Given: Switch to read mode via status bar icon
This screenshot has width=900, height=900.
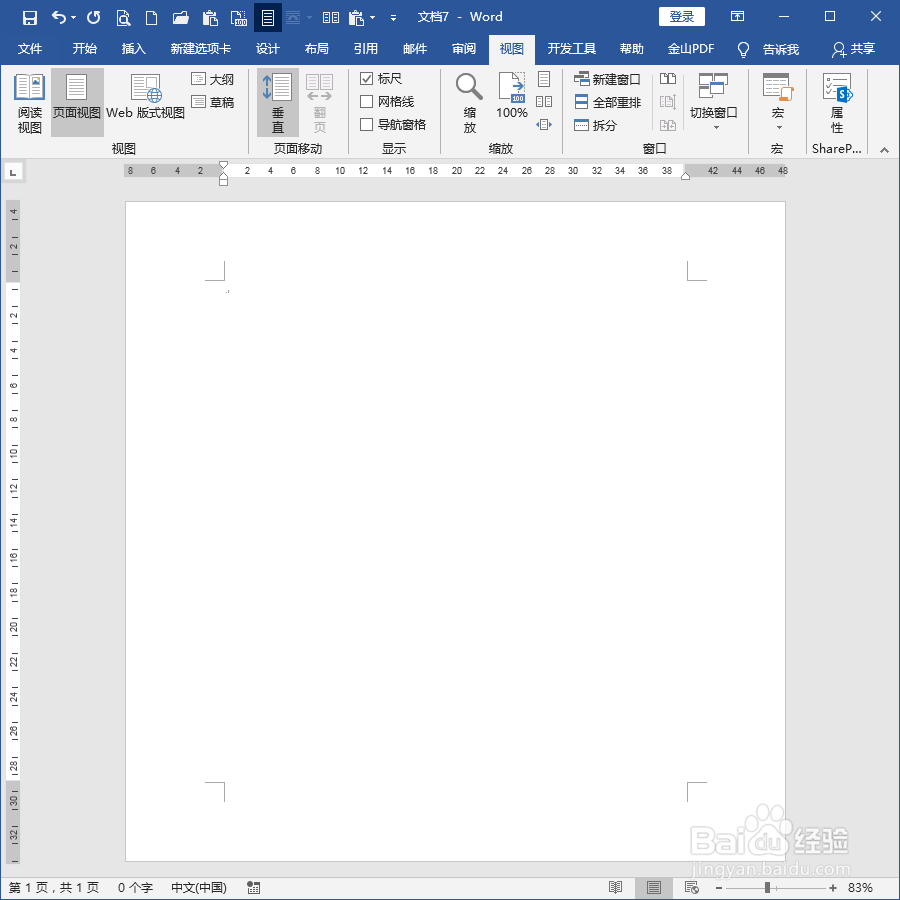Looking at the screenshot, I should (x=615, y=887).
